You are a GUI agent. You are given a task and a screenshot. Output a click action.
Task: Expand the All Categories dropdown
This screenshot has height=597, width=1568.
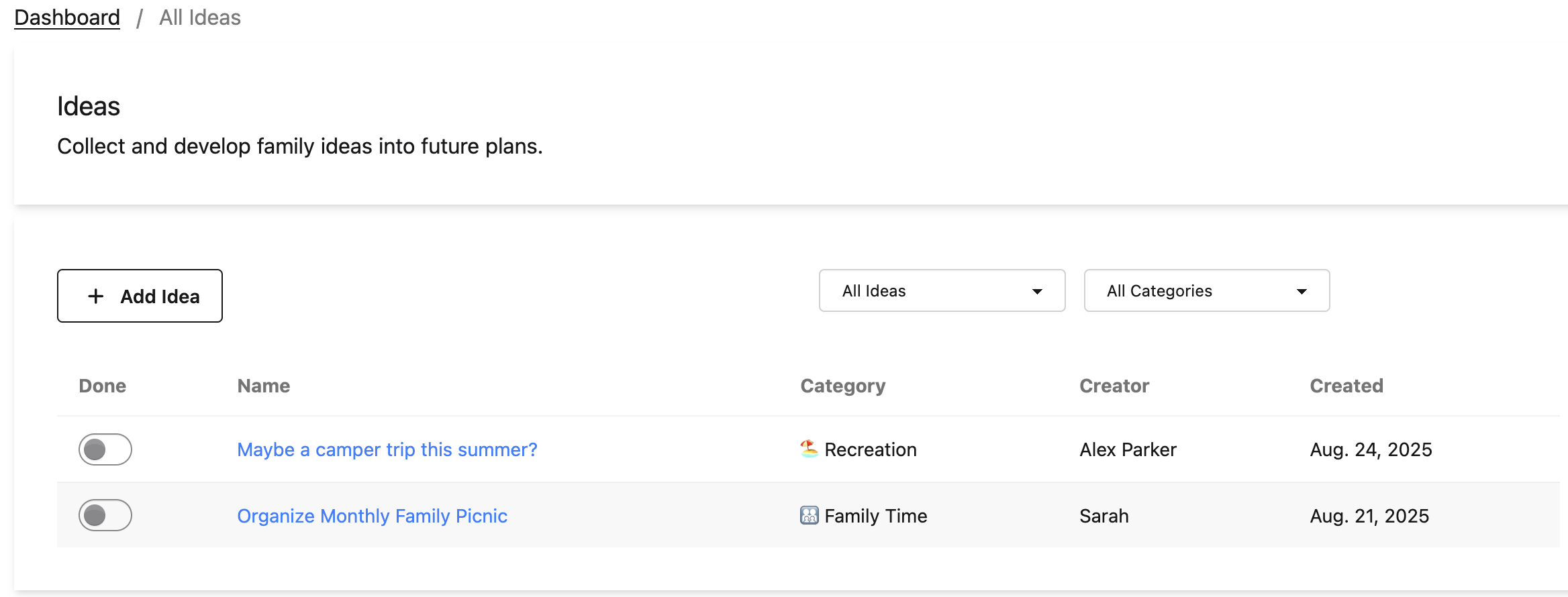pos(1206,290)
